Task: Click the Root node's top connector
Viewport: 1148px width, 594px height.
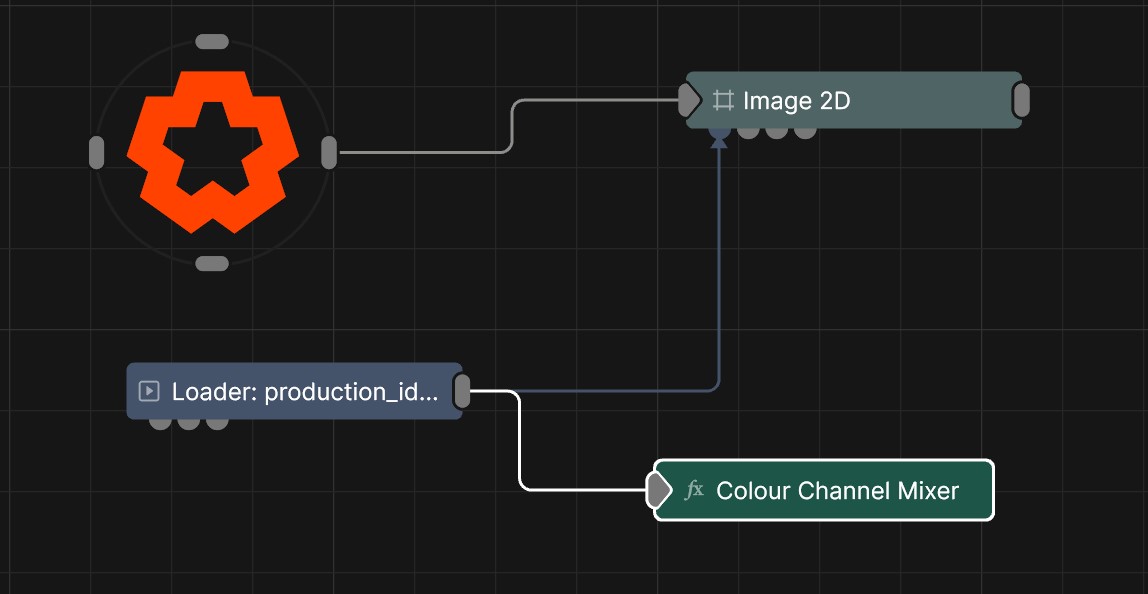Action: [x=212, y=42]
